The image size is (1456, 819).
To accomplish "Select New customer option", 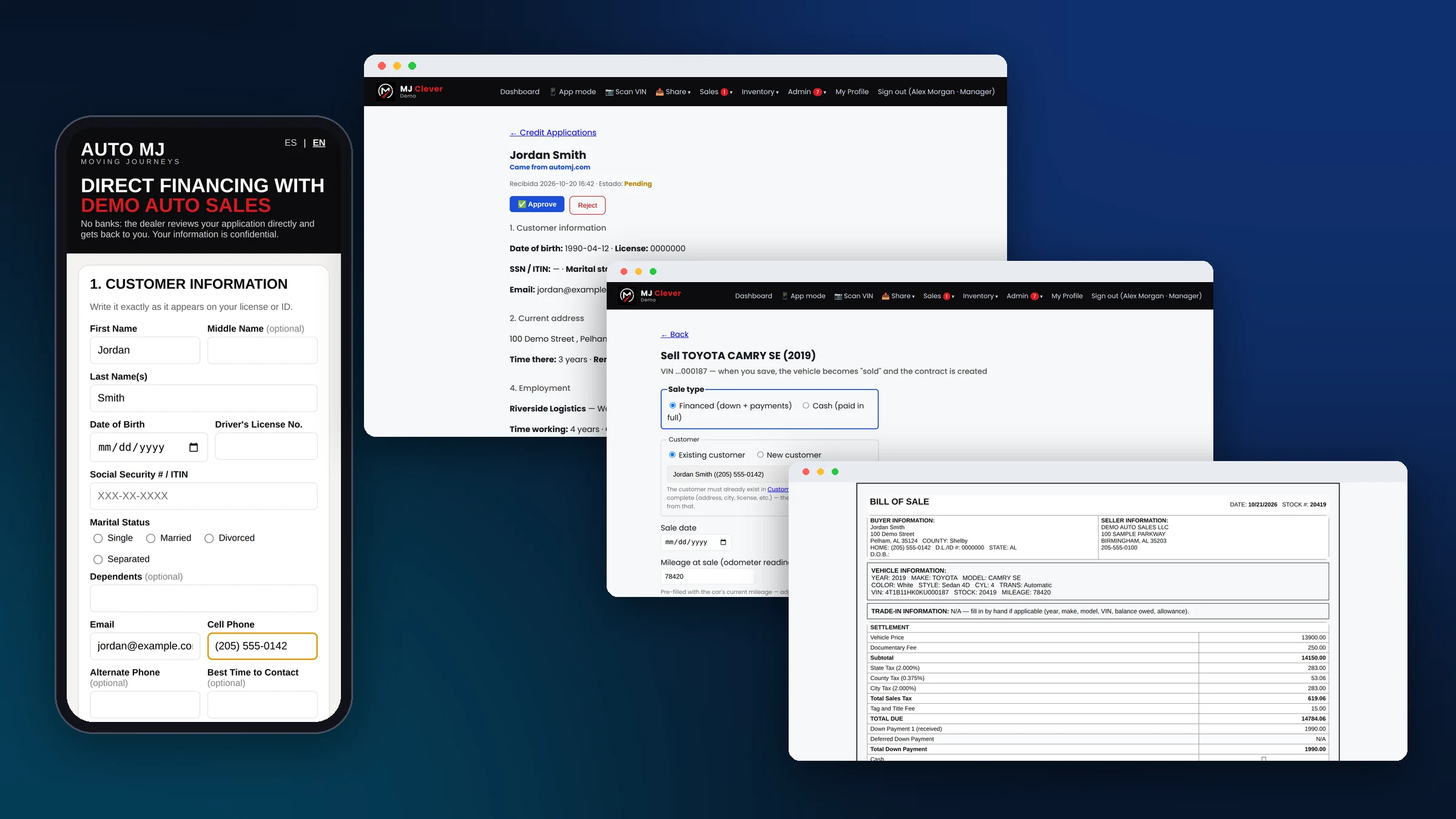I will [760, 454].
